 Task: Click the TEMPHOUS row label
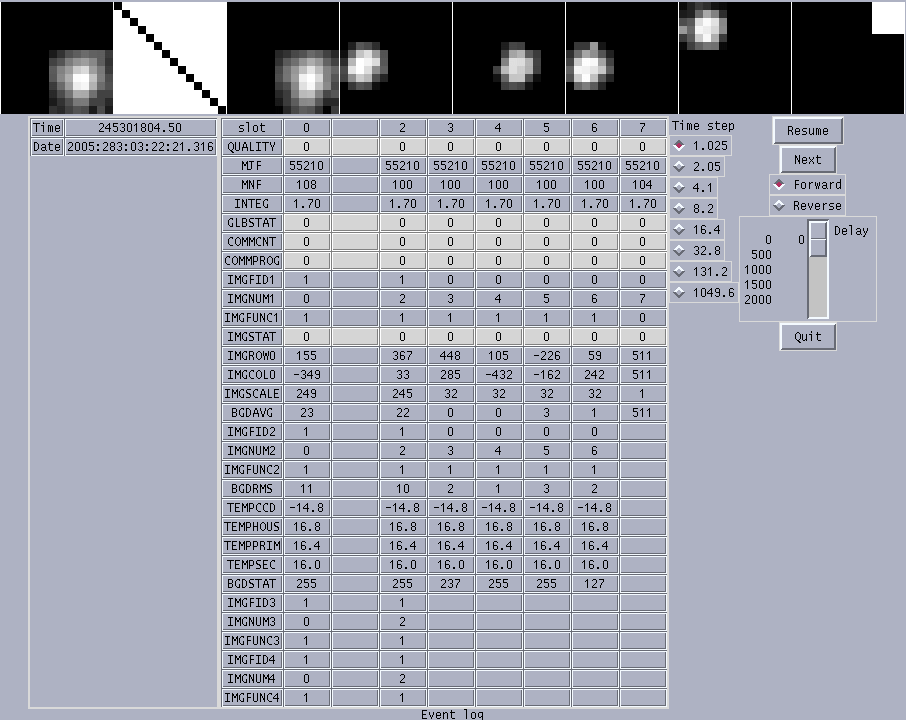(x=252, y=527)
